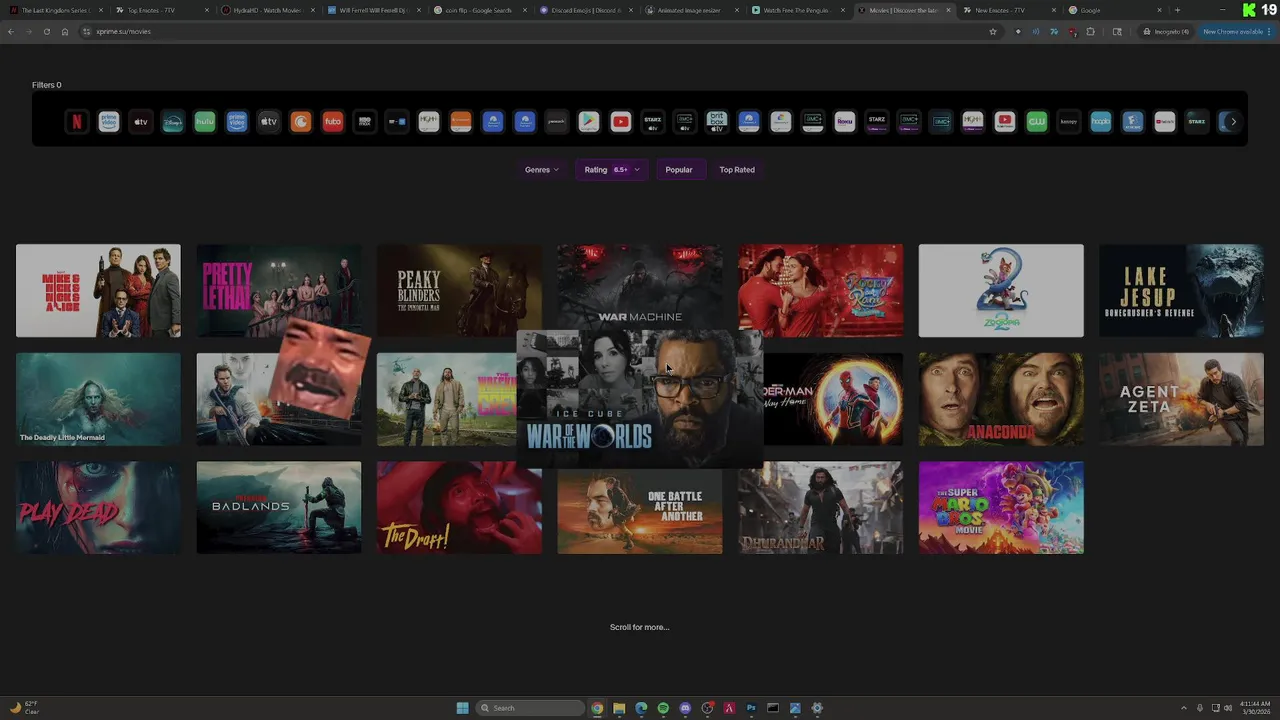Switch to coin flip Google Search tab
Screen dimensions: 1280x720
coord(480,10)
